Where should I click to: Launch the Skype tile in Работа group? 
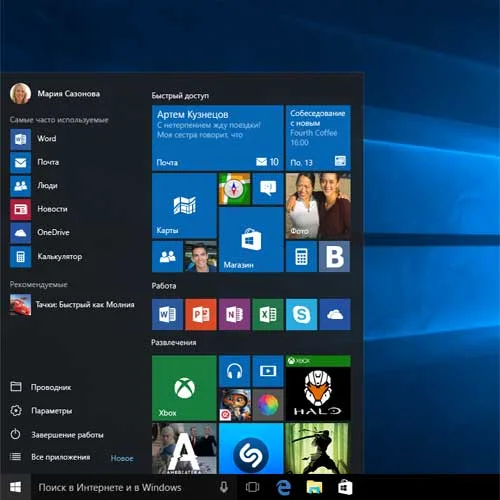(301, 314)
